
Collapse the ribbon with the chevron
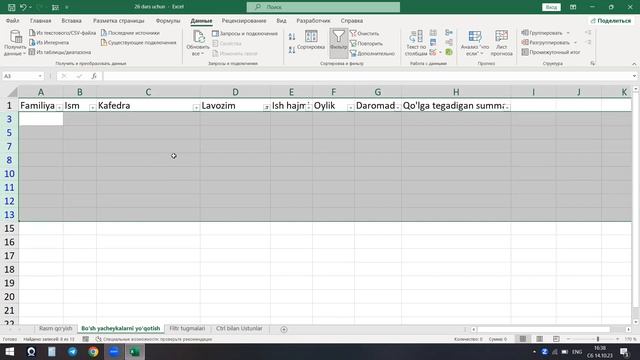tap(634, 64)
